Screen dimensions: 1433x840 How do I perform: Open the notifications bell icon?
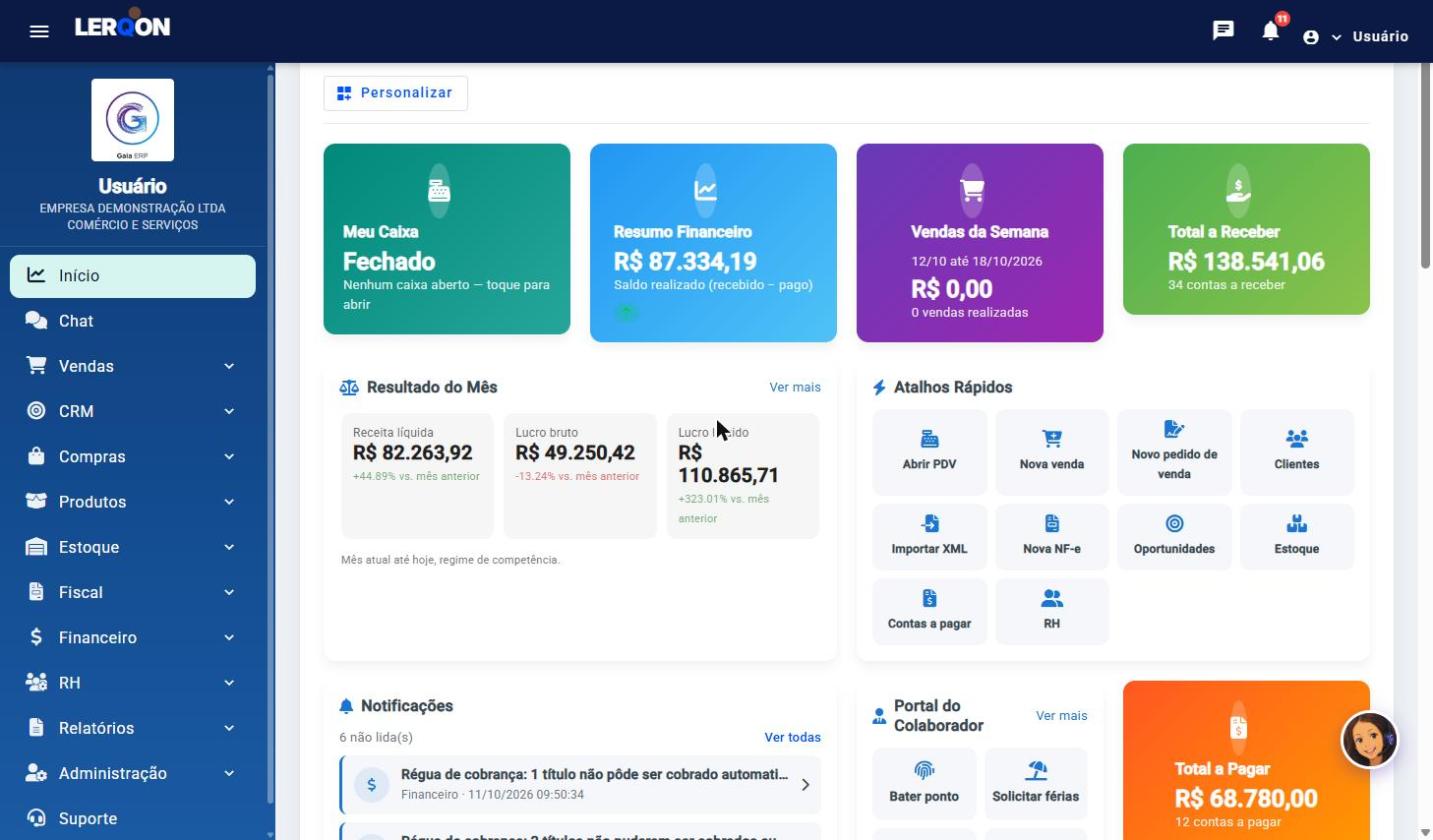[x=1271, y=31]
